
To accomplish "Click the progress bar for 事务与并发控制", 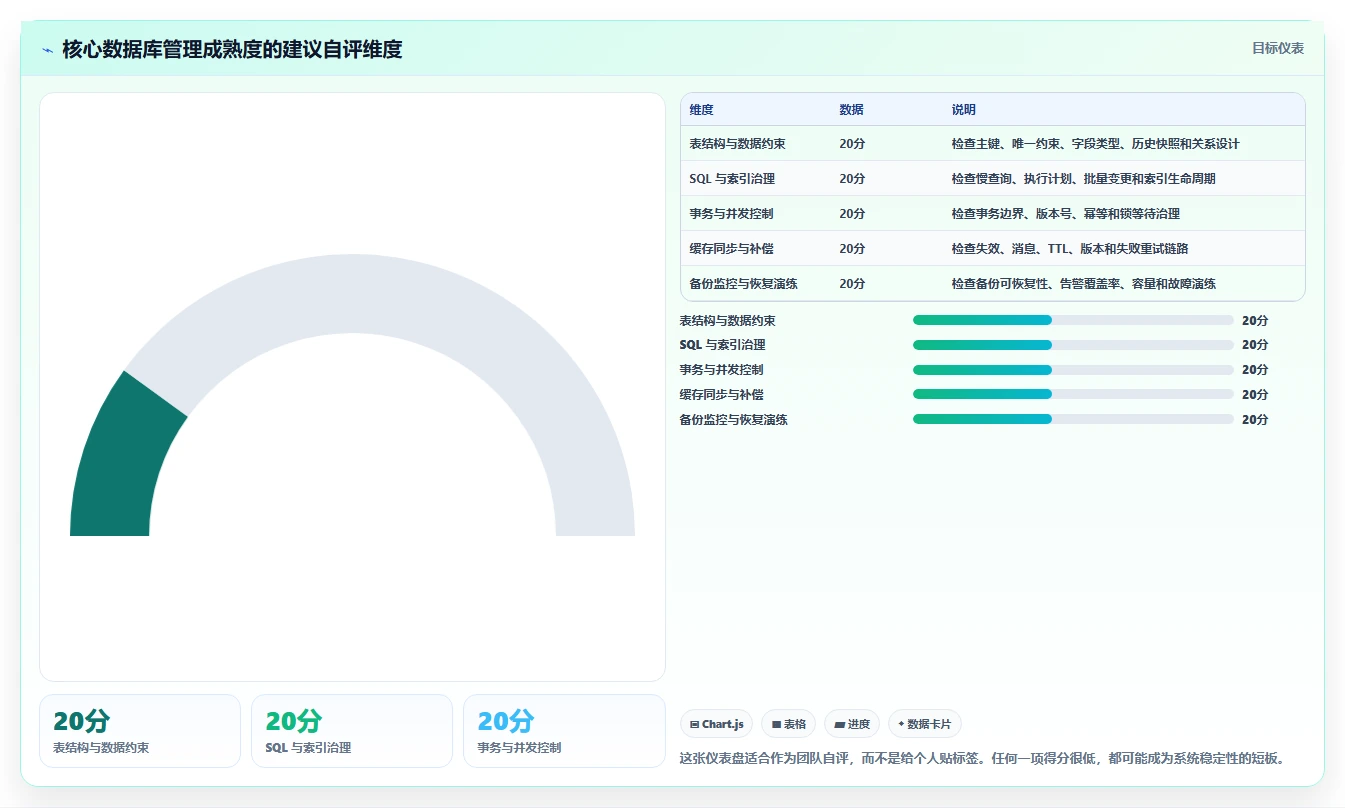I will [1073, 370].
